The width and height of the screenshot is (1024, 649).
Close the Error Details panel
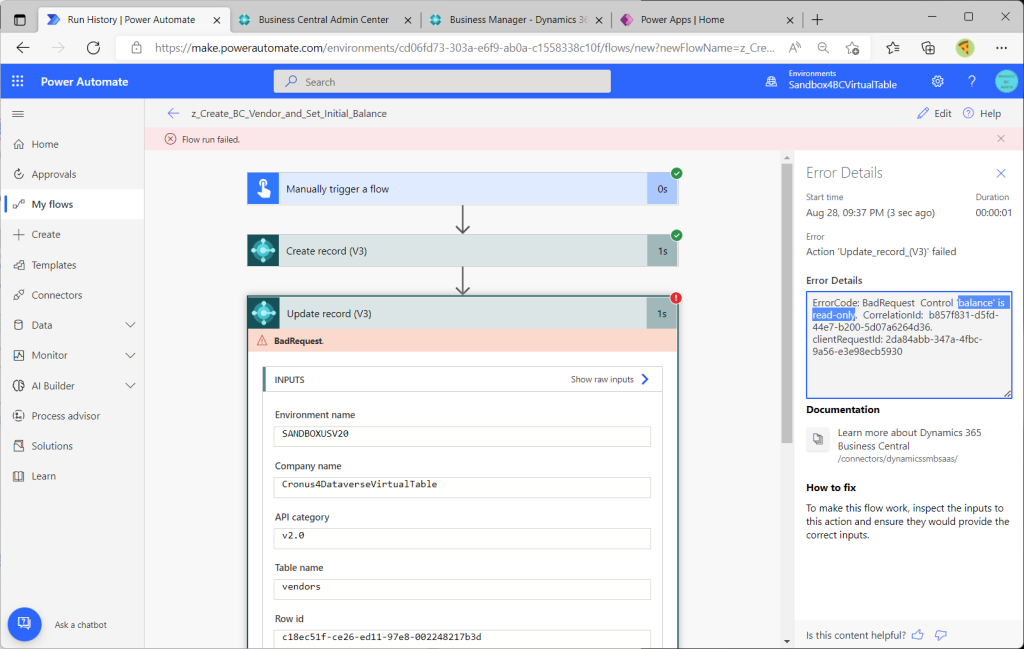tap(1001, 173)
